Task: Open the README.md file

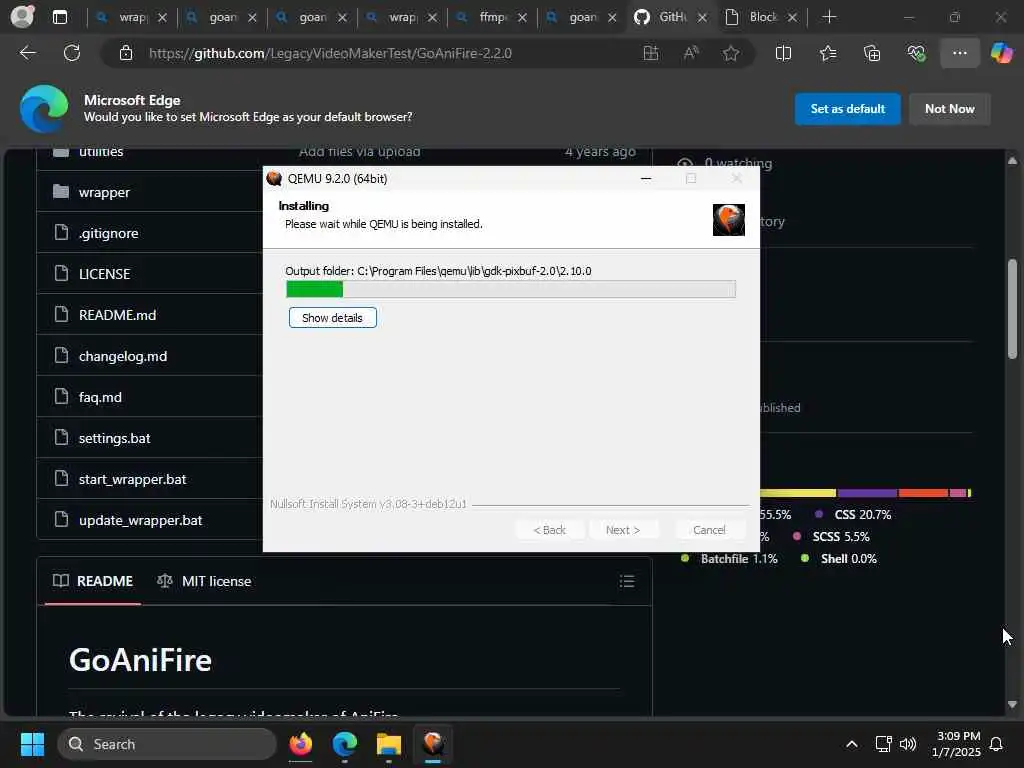Action: [117, 315]
